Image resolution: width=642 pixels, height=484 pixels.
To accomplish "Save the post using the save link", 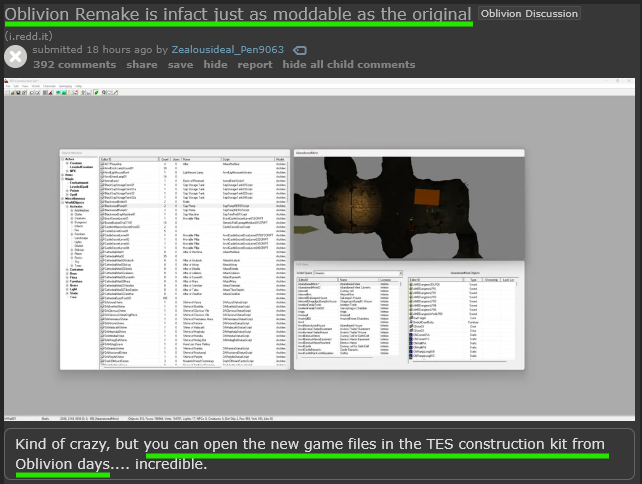I will 180,65.
